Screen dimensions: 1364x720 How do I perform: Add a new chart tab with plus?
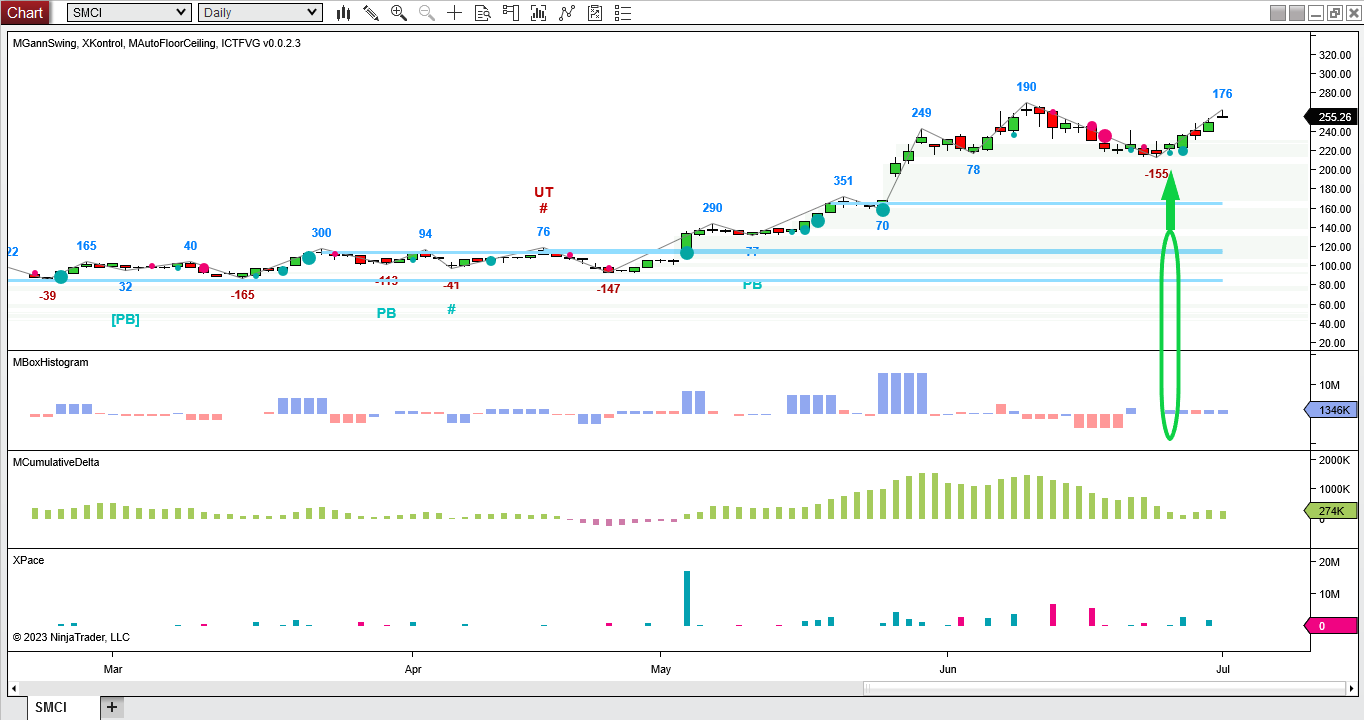(112, 707)
